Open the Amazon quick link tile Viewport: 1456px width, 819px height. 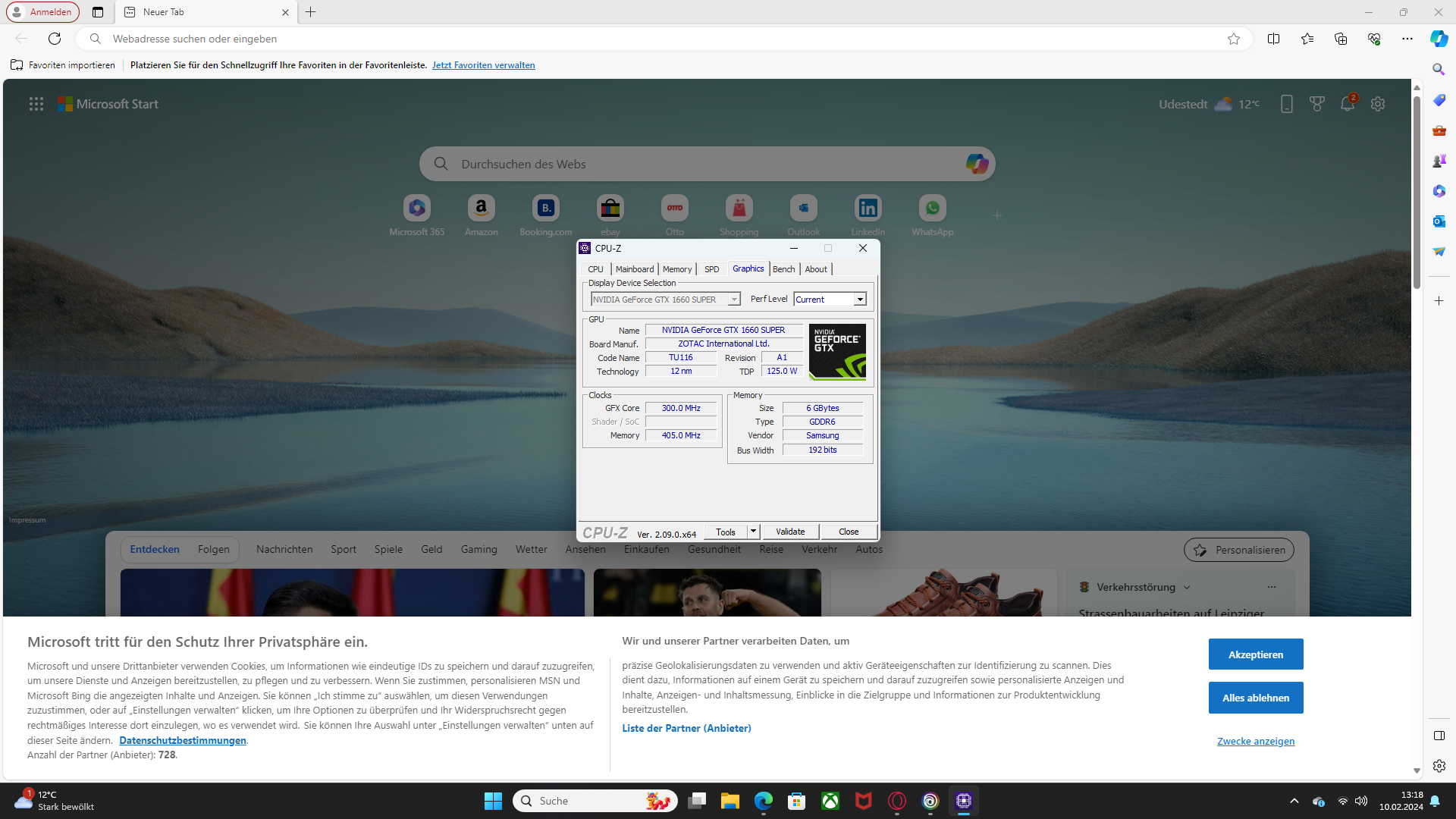pos(481,209)
